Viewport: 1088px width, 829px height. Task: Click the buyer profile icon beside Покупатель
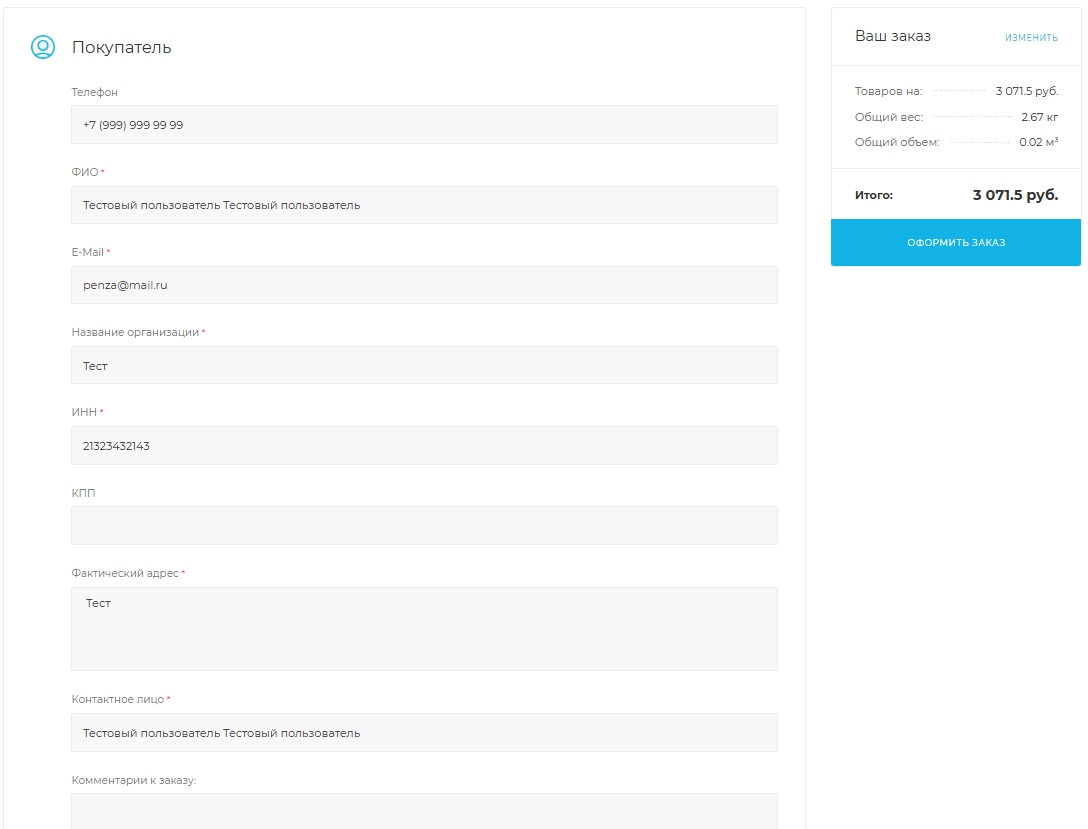click(x=42, y=47)
